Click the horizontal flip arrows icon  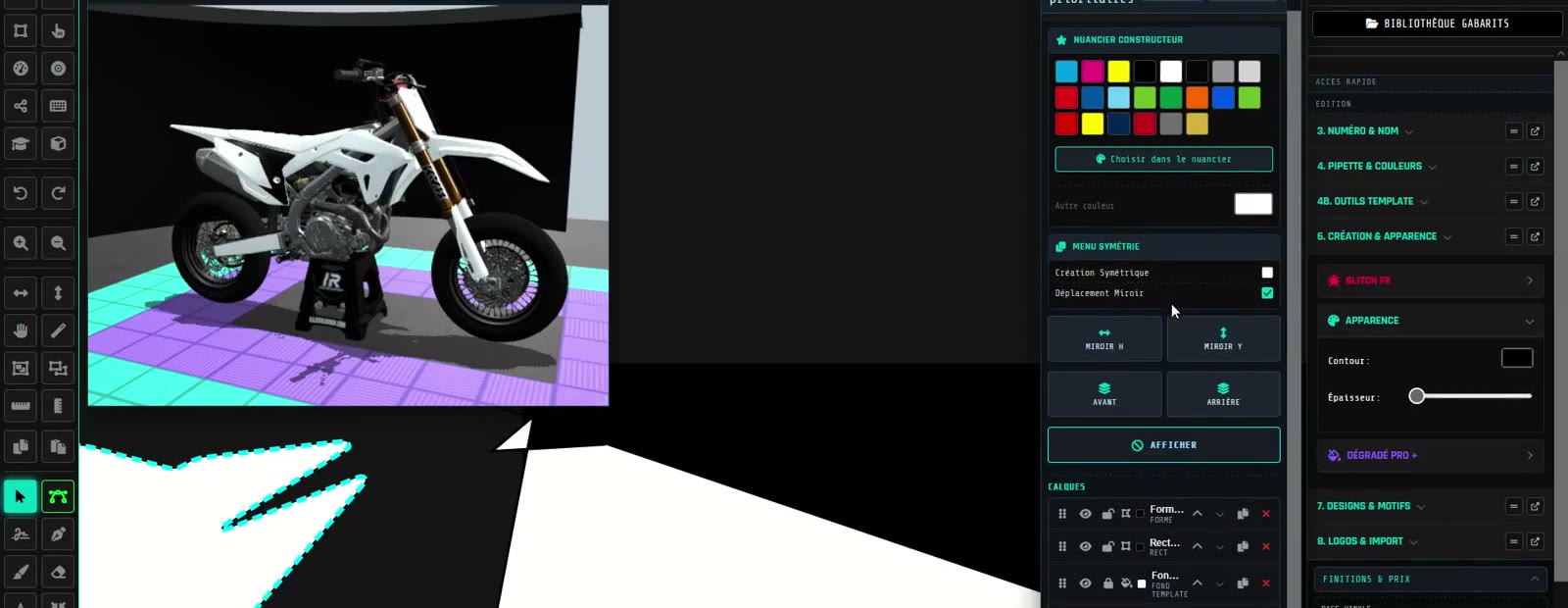(x=21, y=292)
